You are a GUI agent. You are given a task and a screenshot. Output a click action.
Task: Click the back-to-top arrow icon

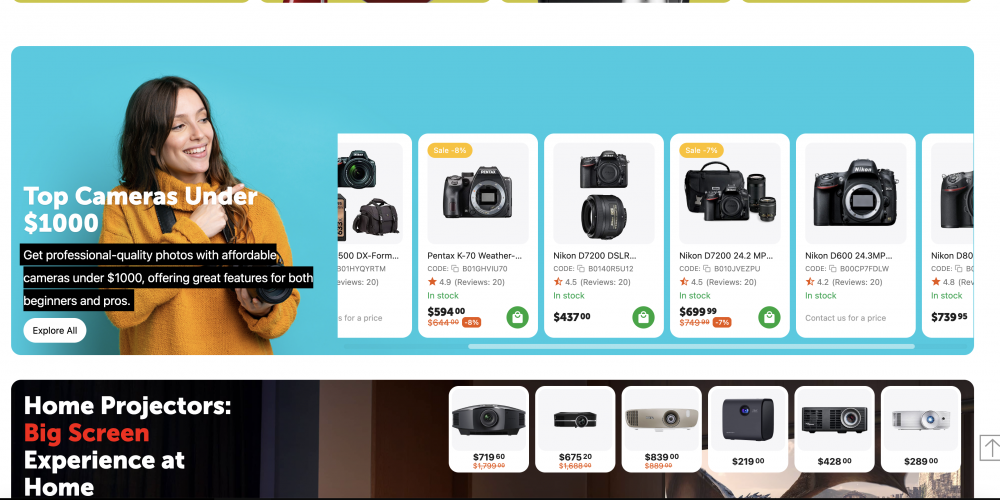point(990,447)
